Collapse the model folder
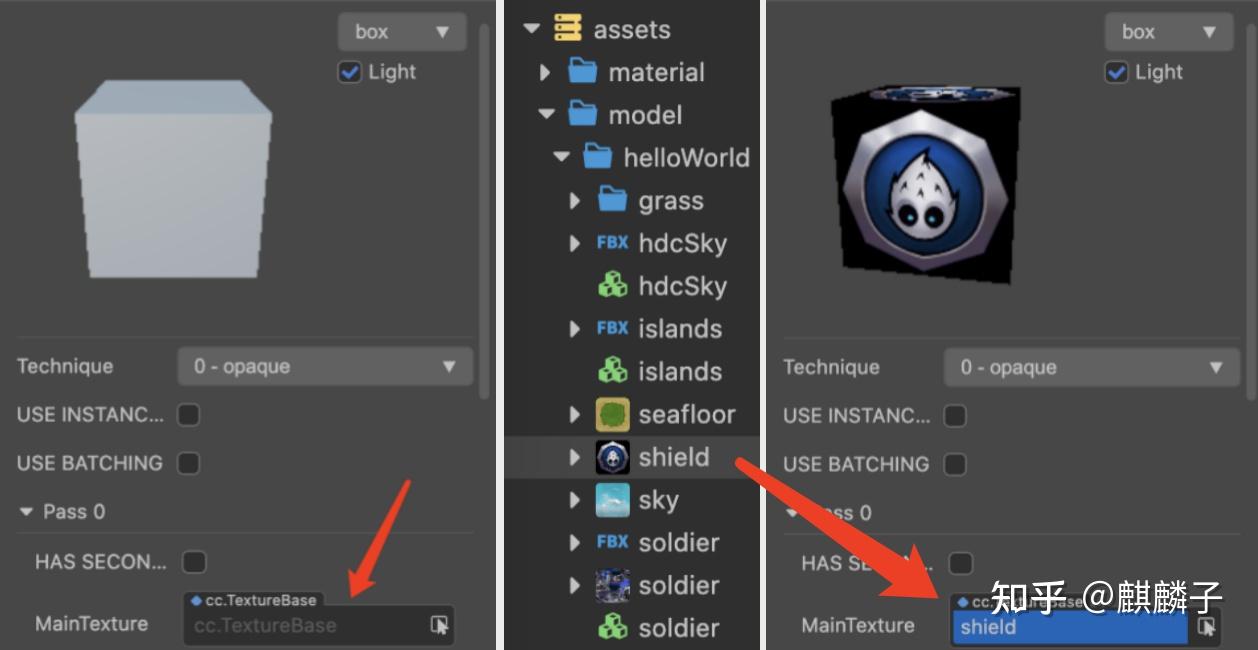The height and width of the screenshot is (650, 1258). tap(545, 114)
